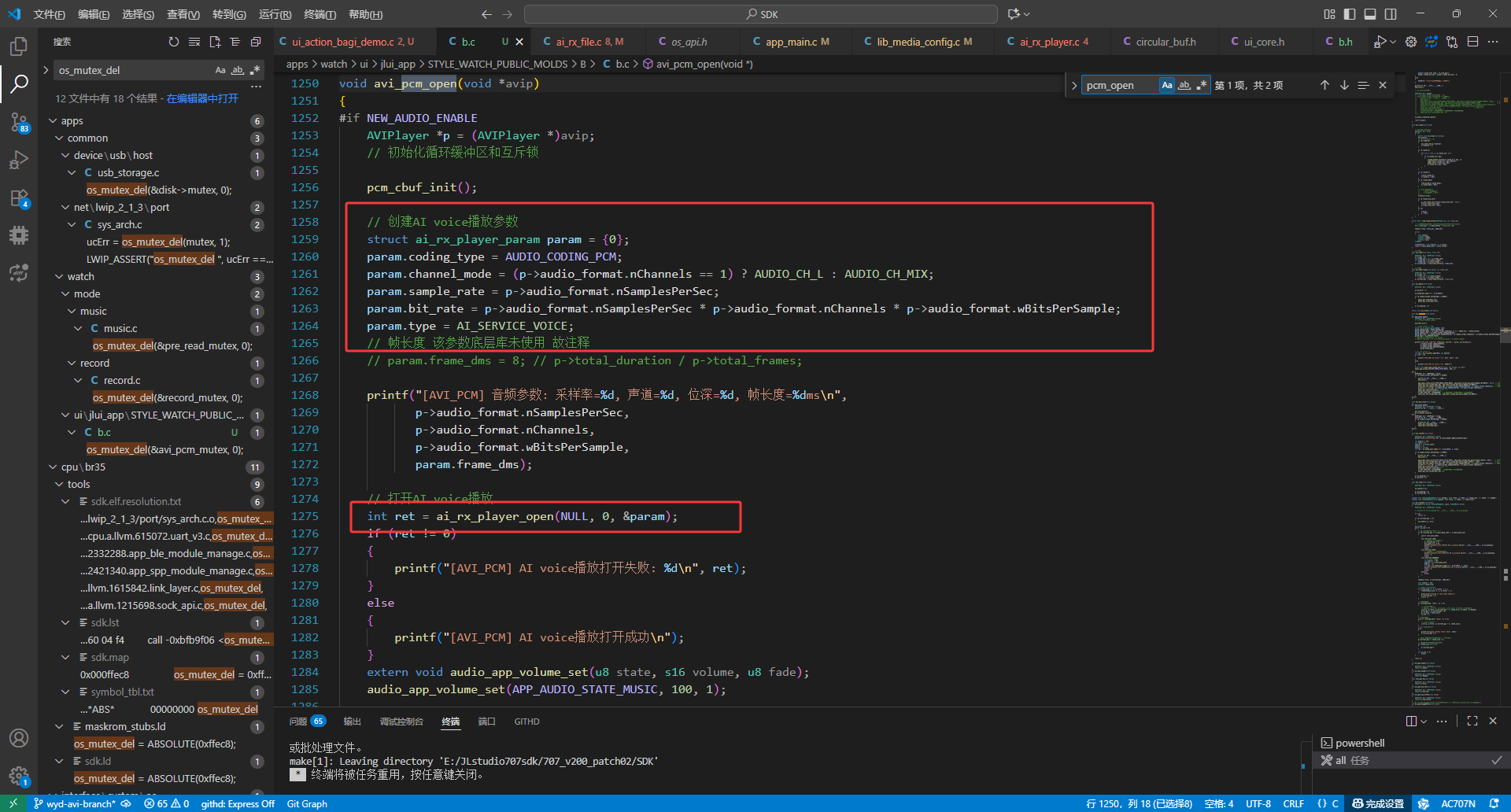Toggle whole word match in sidebar search
Image resolution: width=1511 pixels, height=812 pixels.
pos(238,70)
